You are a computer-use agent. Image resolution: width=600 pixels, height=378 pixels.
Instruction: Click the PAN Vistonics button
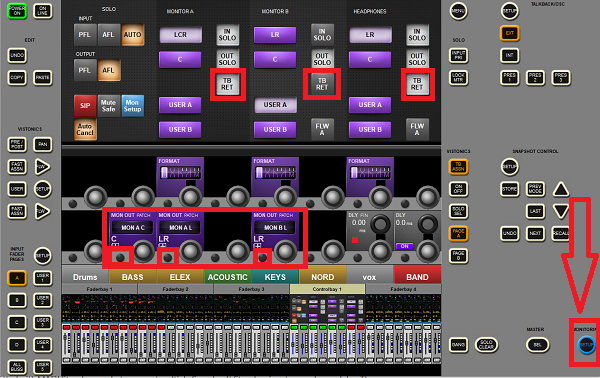click(x=42, y=145)
